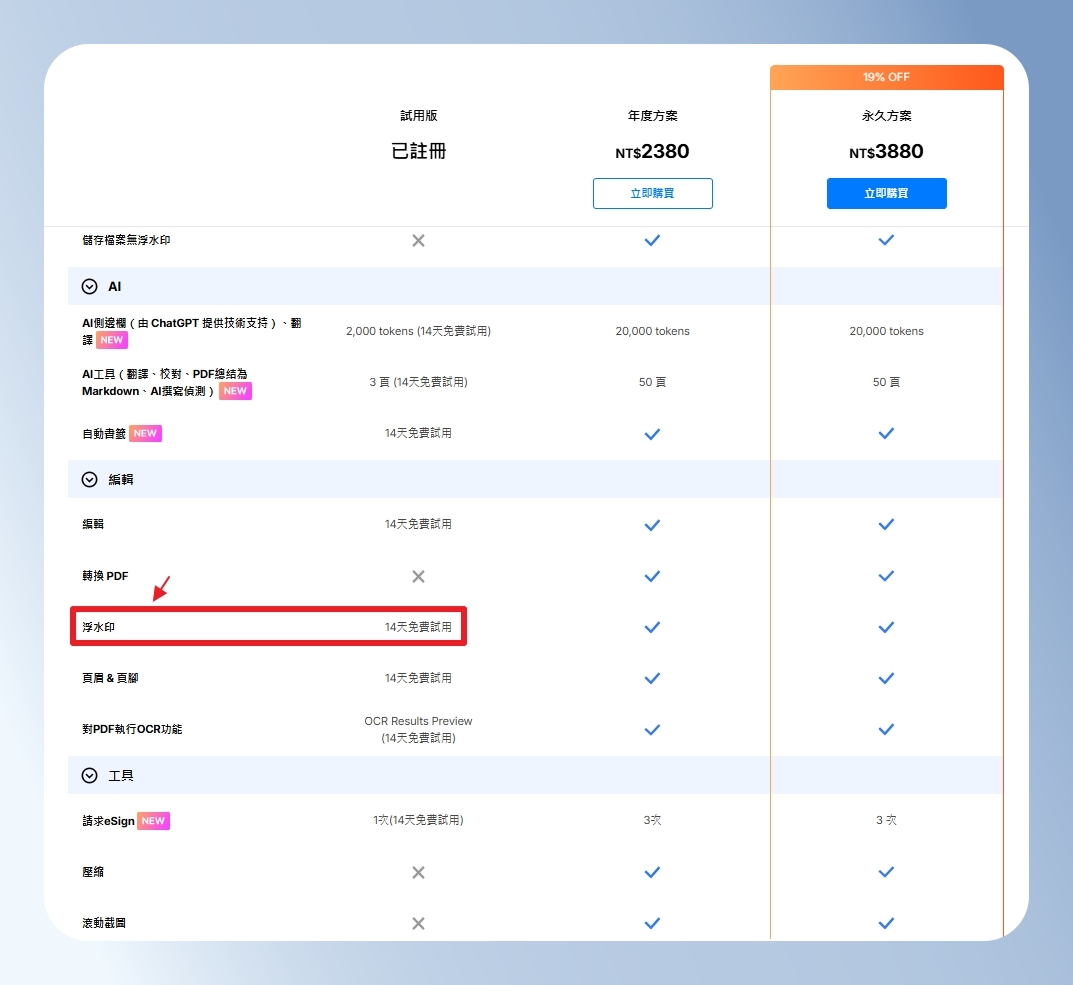Click the 已註冊 status text

418,151
